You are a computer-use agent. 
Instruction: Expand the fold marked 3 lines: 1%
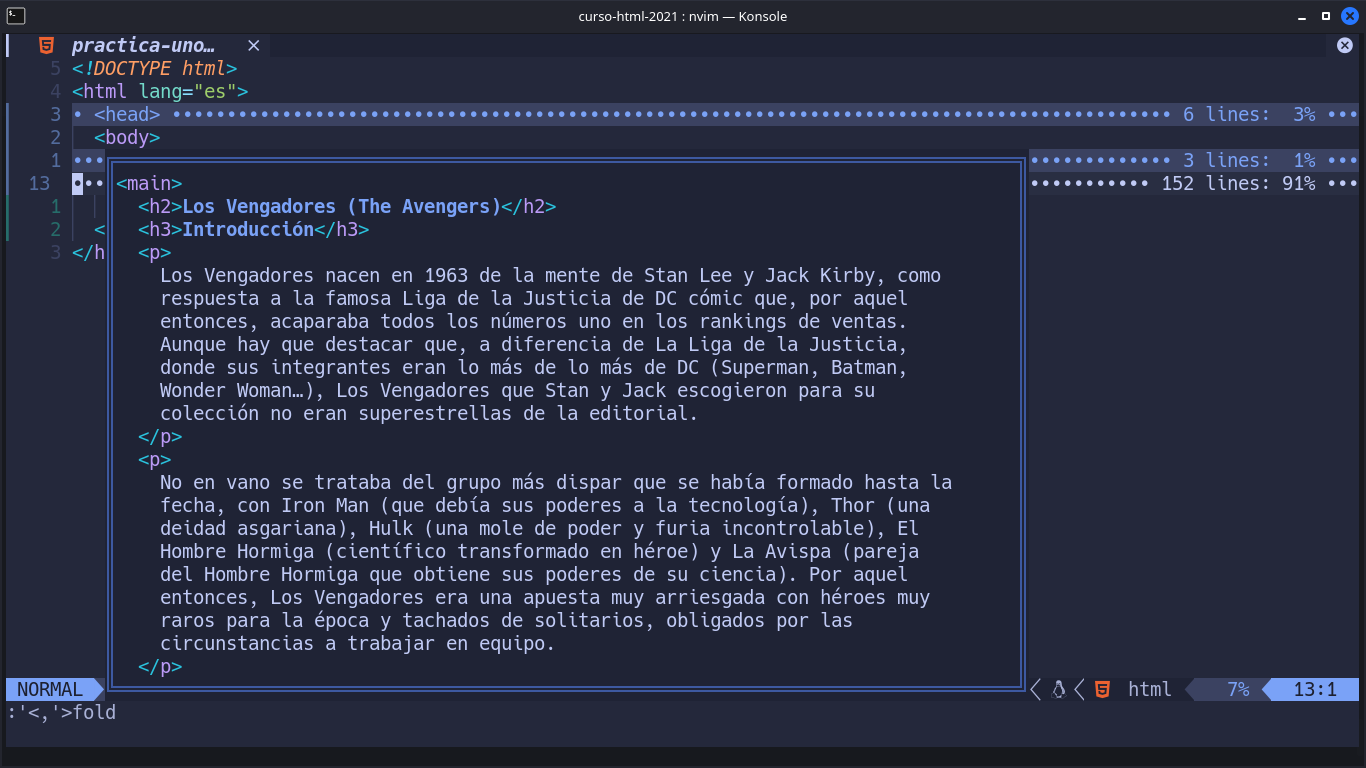point(1194,161)
